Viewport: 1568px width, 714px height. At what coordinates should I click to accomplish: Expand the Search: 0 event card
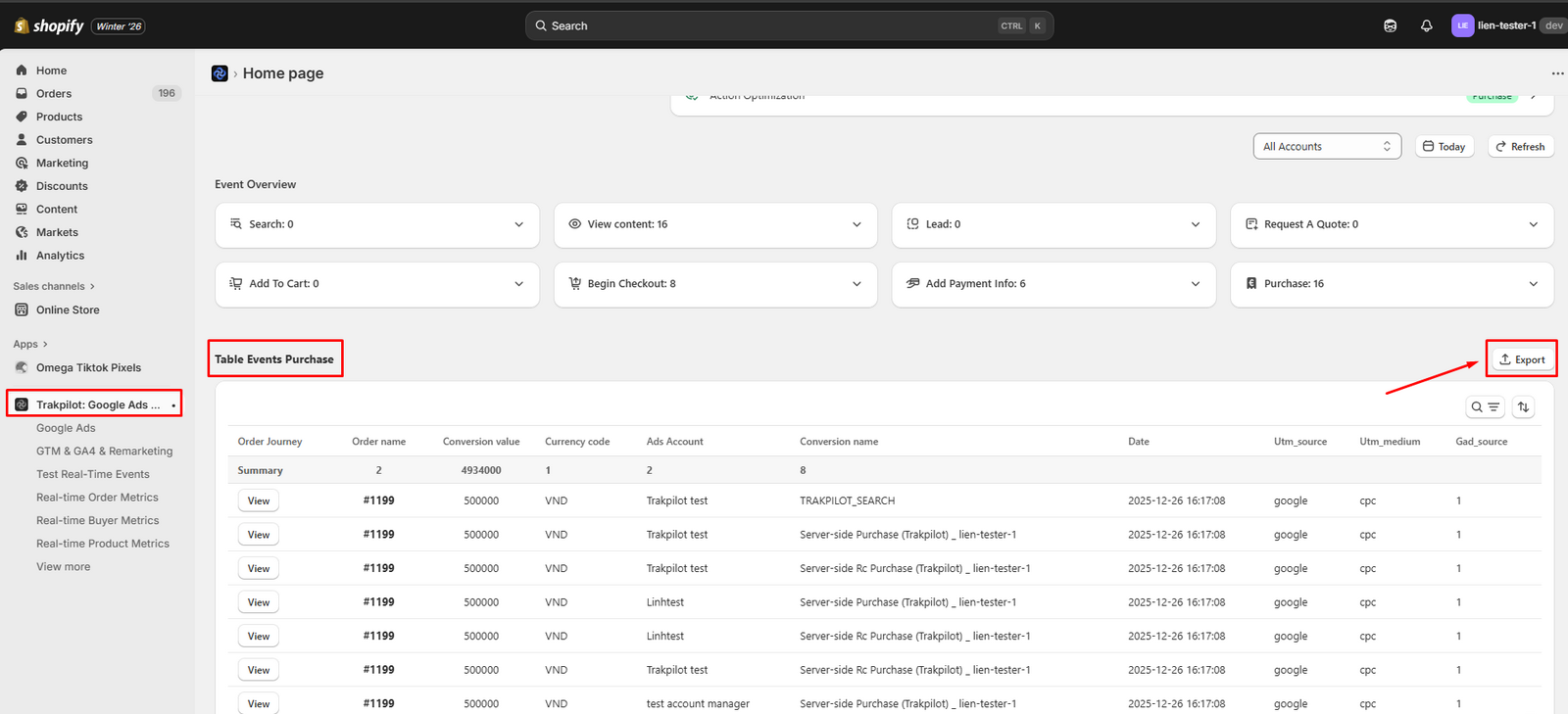coord(377,225)
